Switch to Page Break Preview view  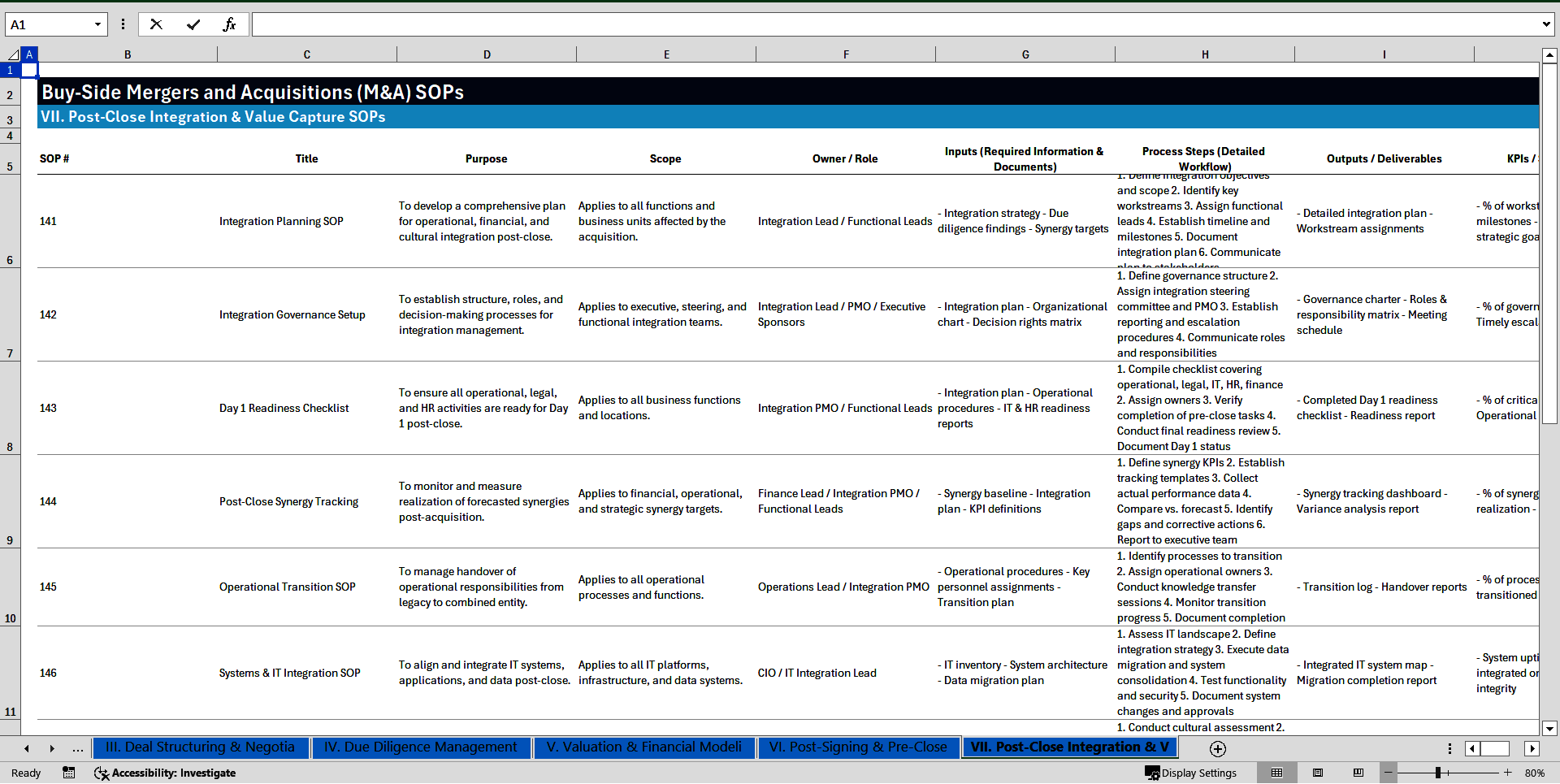(x=1358, y=773)
